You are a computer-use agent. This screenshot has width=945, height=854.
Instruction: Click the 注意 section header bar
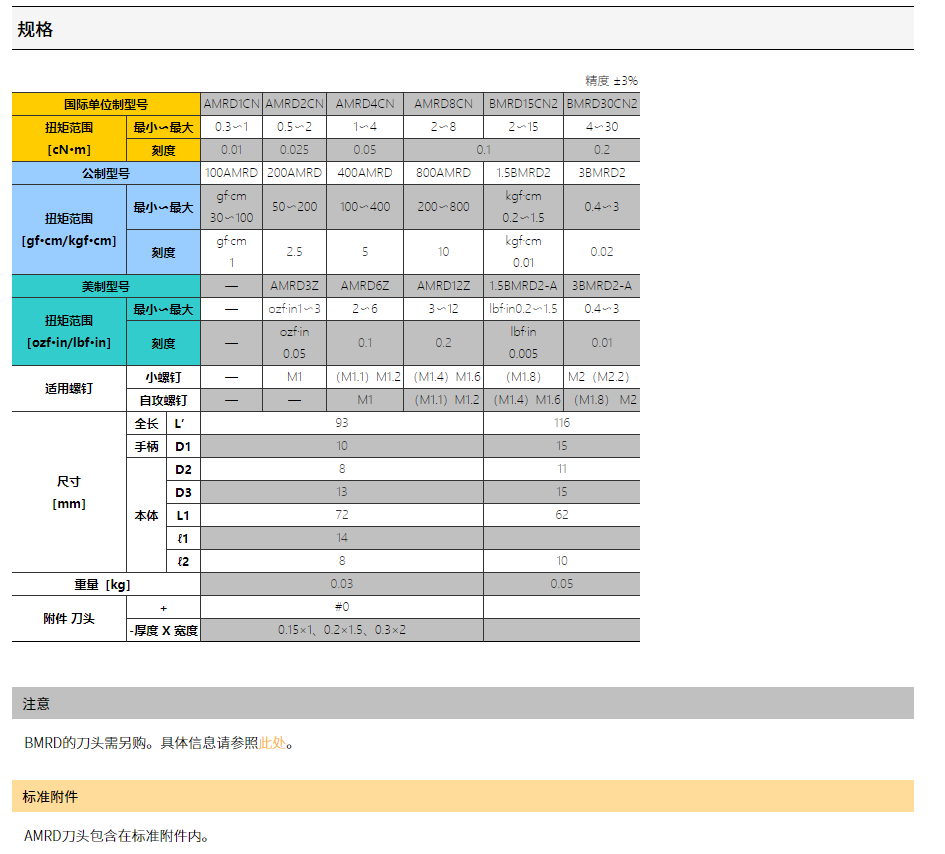point(462,703)
